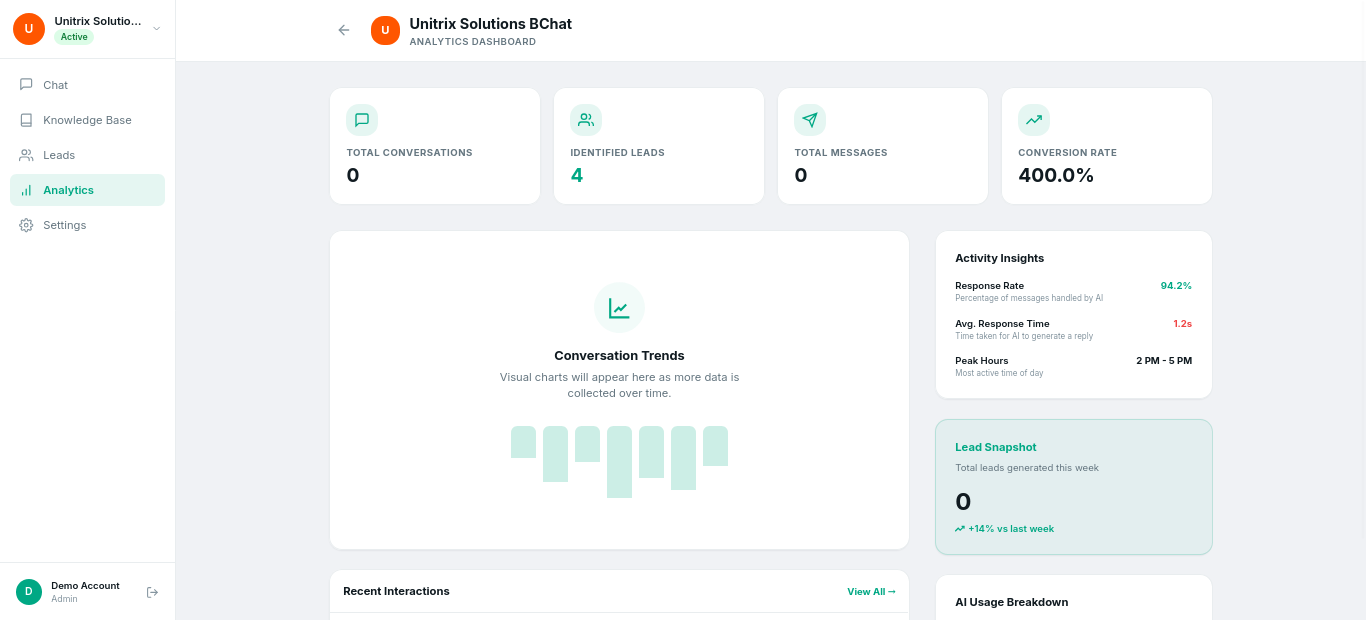Click the Lead Snapshot heading
1366x620 pixels.
tap(996, 447)
